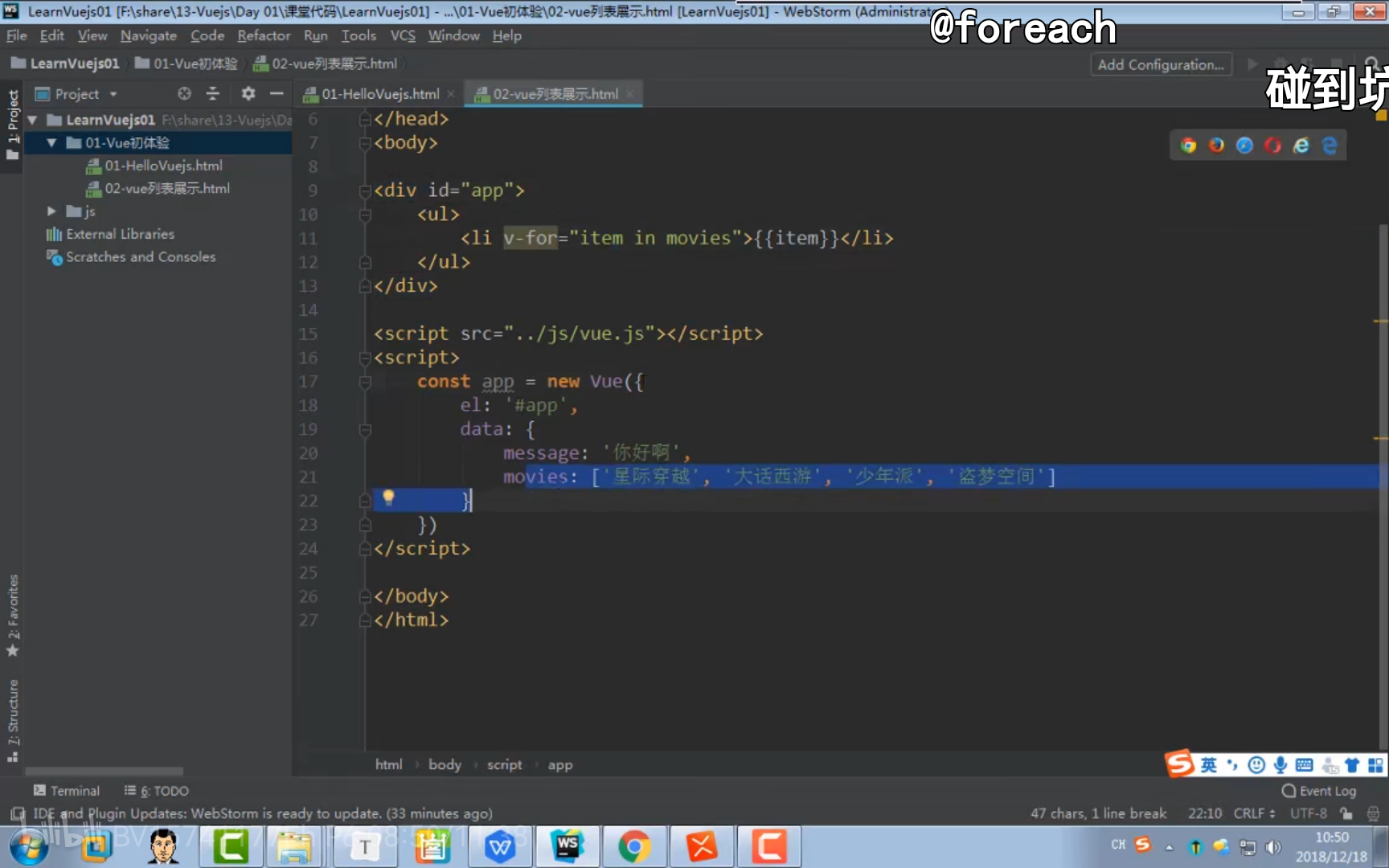Open Opera browser preview icon in editor
Image resolution: width=1389 pixels, height=868 pixels.
(x=1272, y=145)
